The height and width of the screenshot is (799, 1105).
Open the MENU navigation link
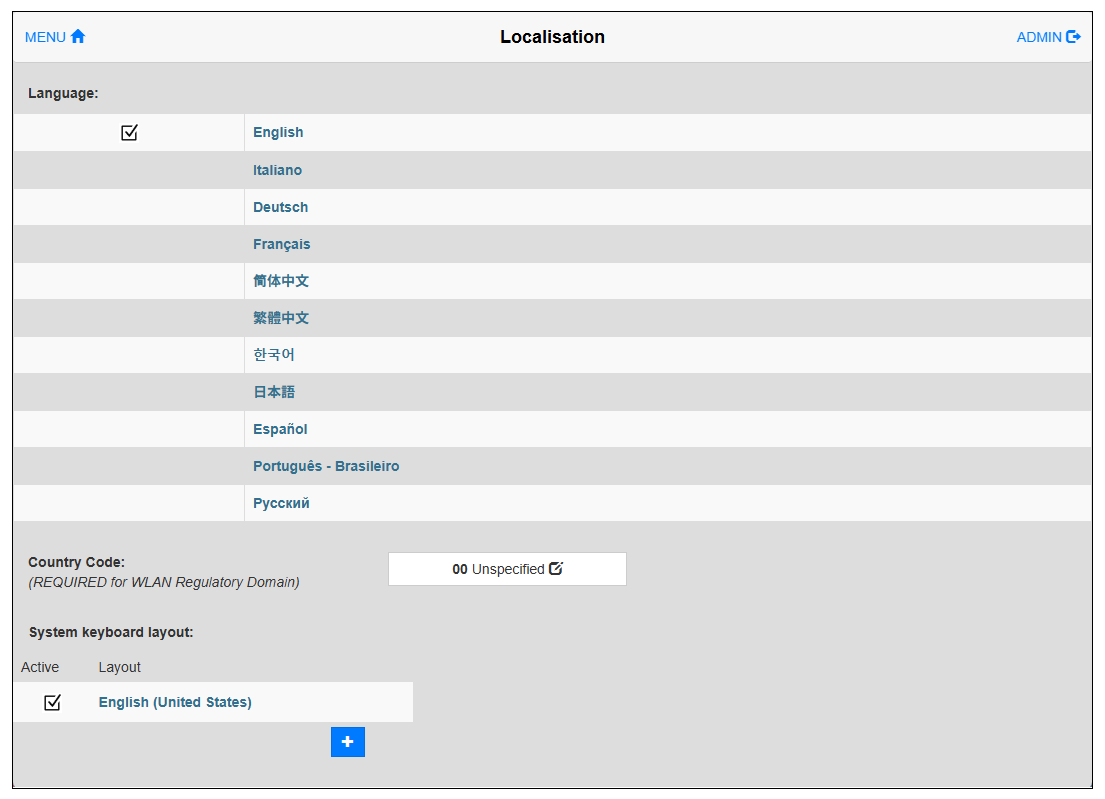click(45, 37)
